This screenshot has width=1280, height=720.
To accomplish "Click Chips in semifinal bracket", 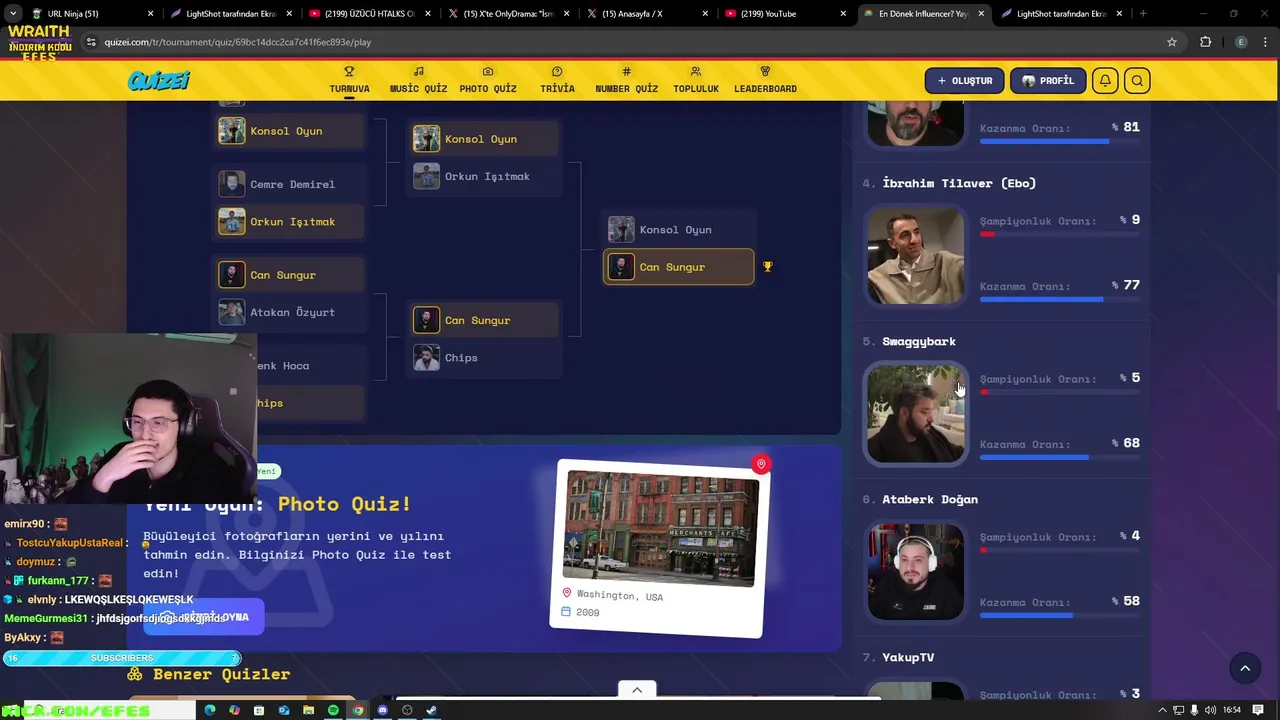I will 484,358.
